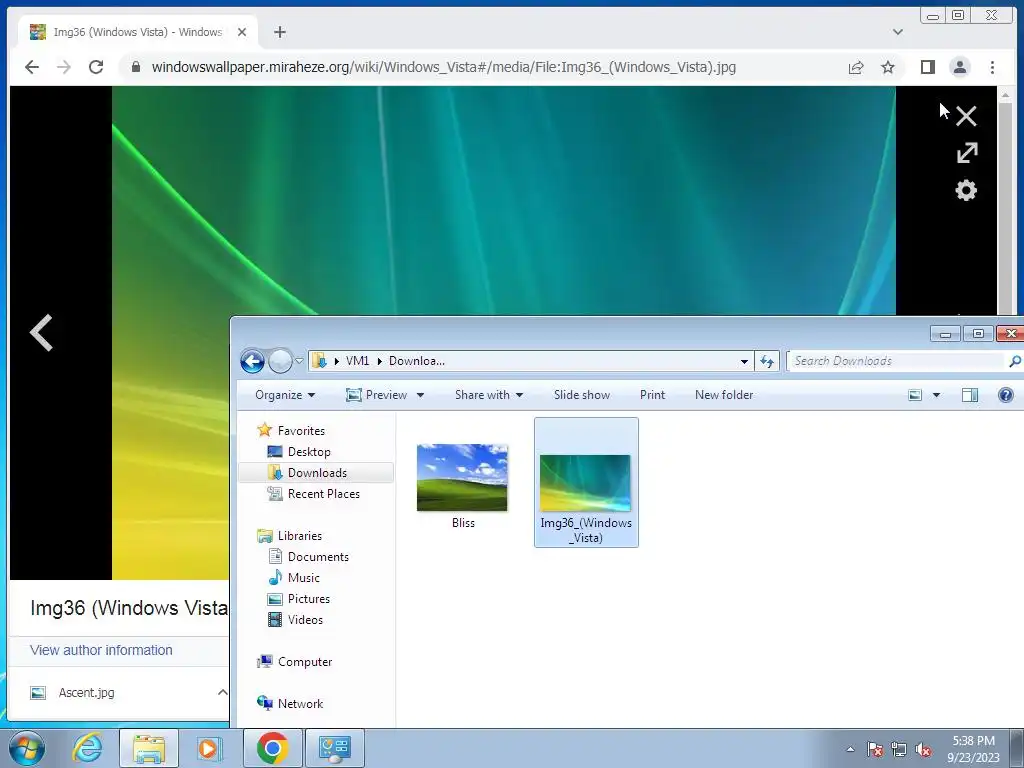Open Preview dropdown arrow

click(x=420, y=395)
